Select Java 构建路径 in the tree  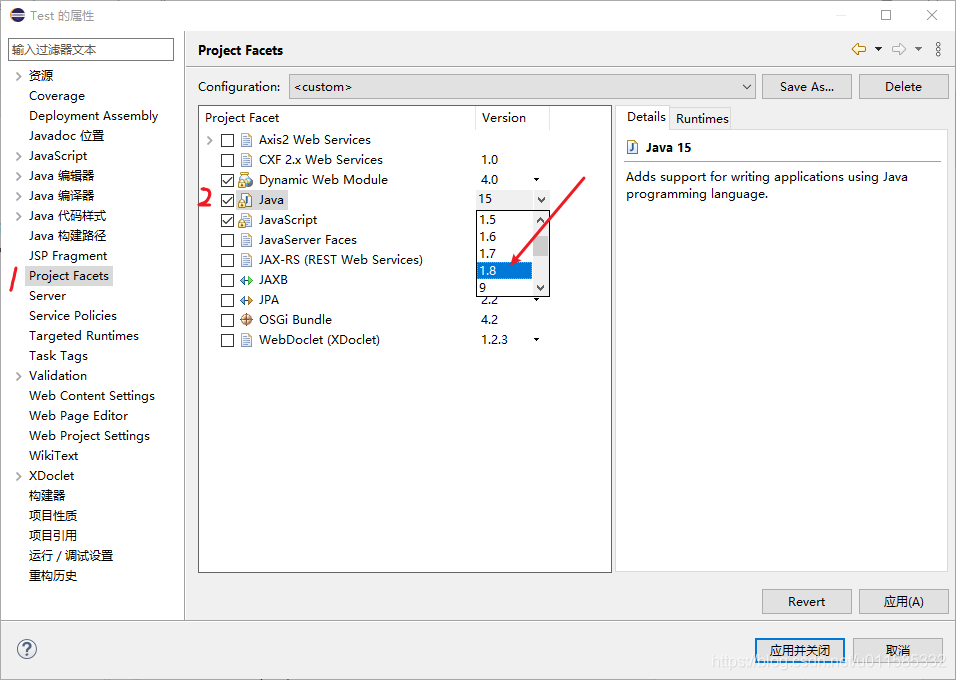point(67,236)
